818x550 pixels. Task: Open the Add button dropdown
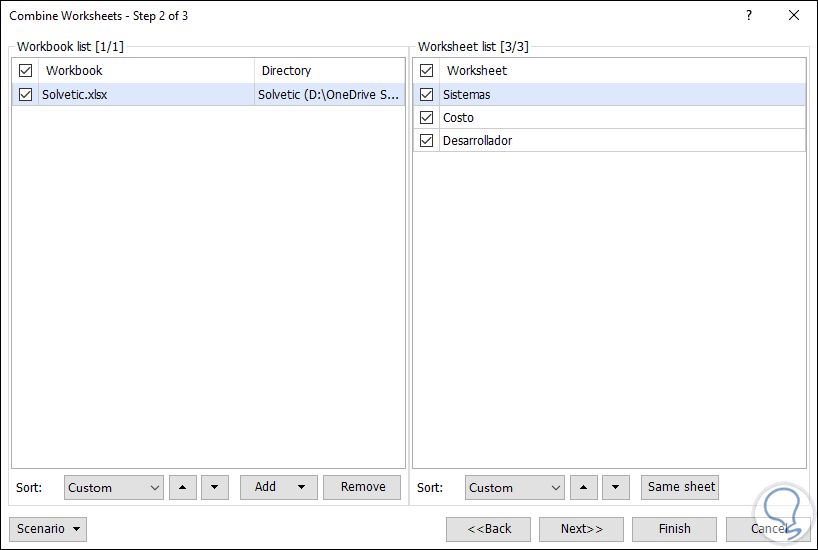(x=279, y=487)
